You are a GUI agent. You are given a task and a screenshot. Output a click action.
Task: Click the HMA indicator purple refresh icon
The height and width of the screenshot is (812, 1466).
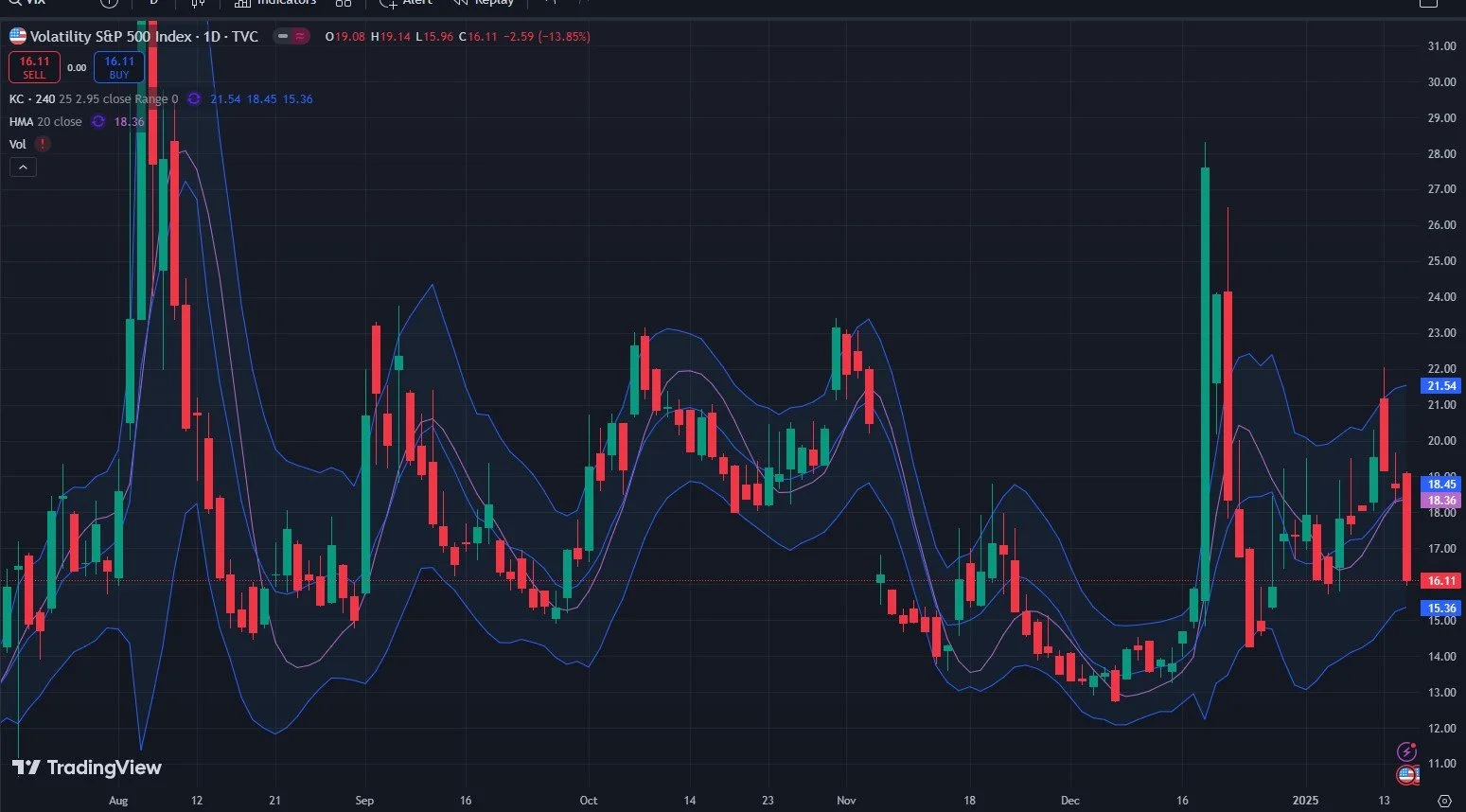pyautogui.click(x=98, y=121)
